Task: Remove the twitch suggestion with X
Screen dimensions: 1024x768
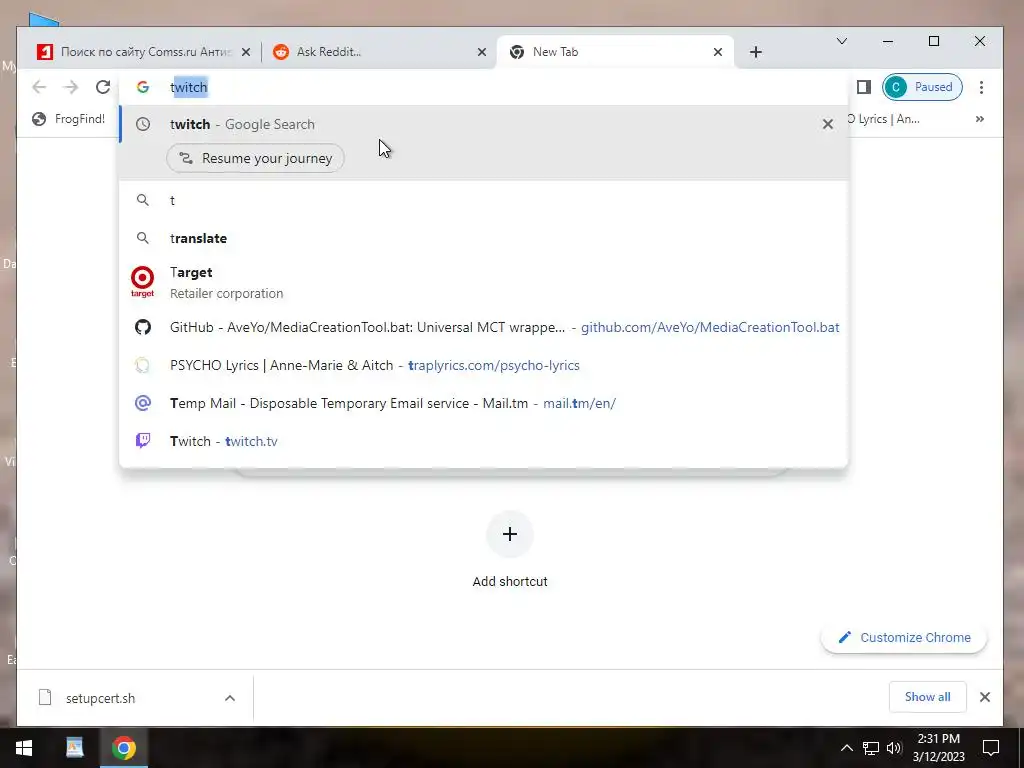Action: (x=827, y=124)
